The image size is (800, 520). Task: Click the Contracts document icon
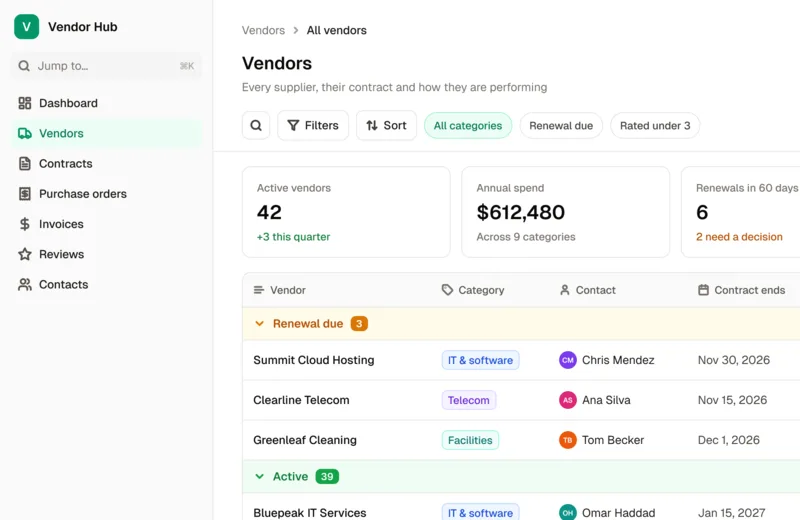tap(24, 163)
